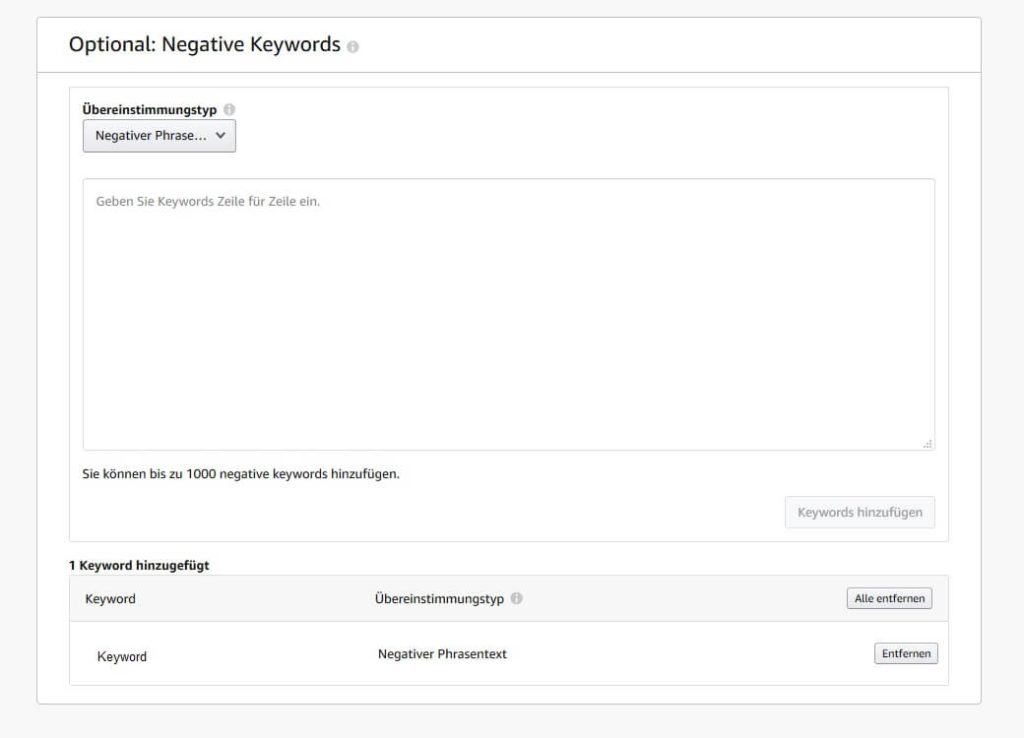Click Entfernen for the Keyword row
The width and height of the screenshot is (1024, 738).
pos(906,654)
